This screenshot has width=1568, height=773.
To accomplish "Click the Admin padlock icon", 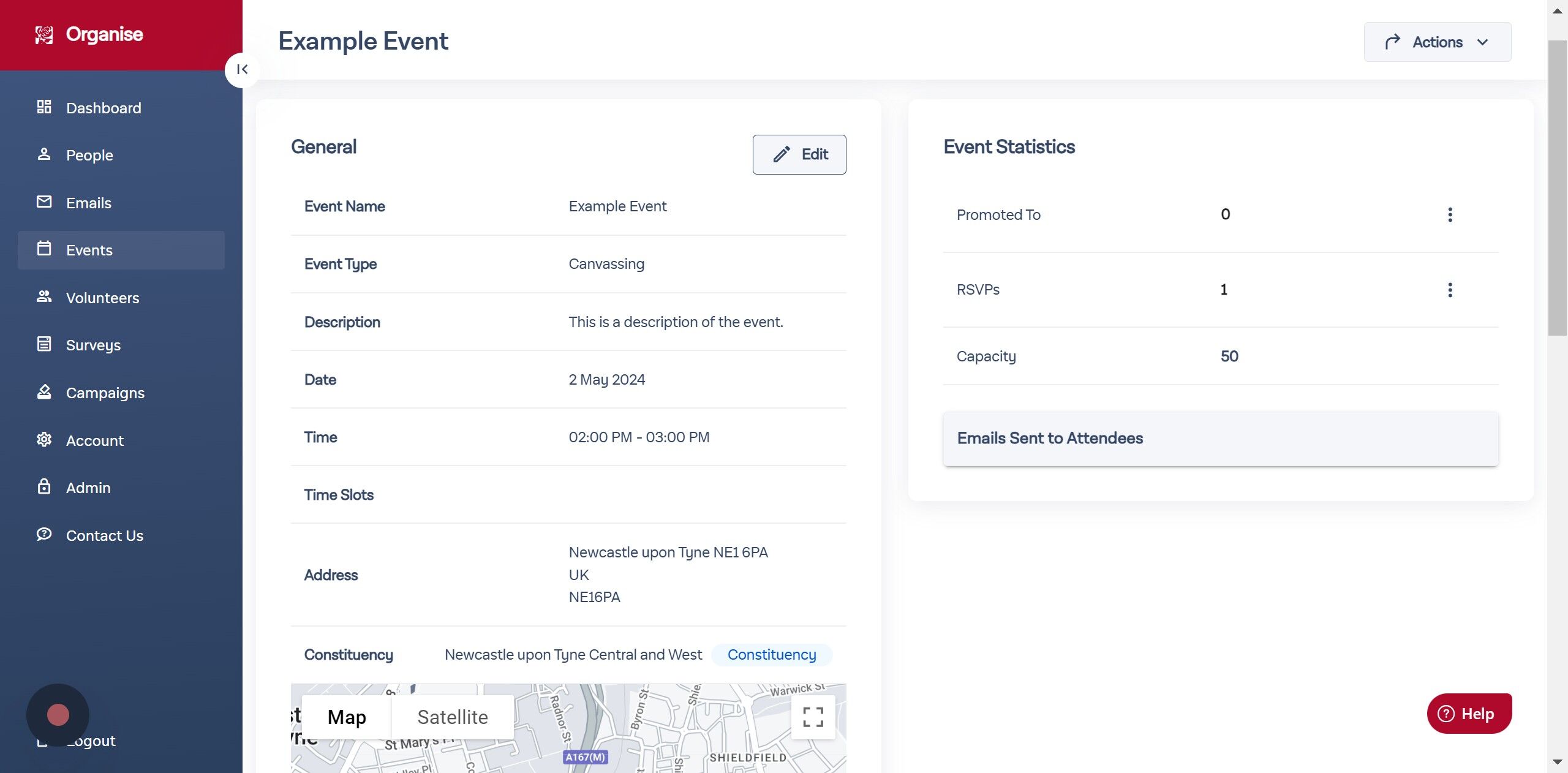I will click(x=44, y=487).
